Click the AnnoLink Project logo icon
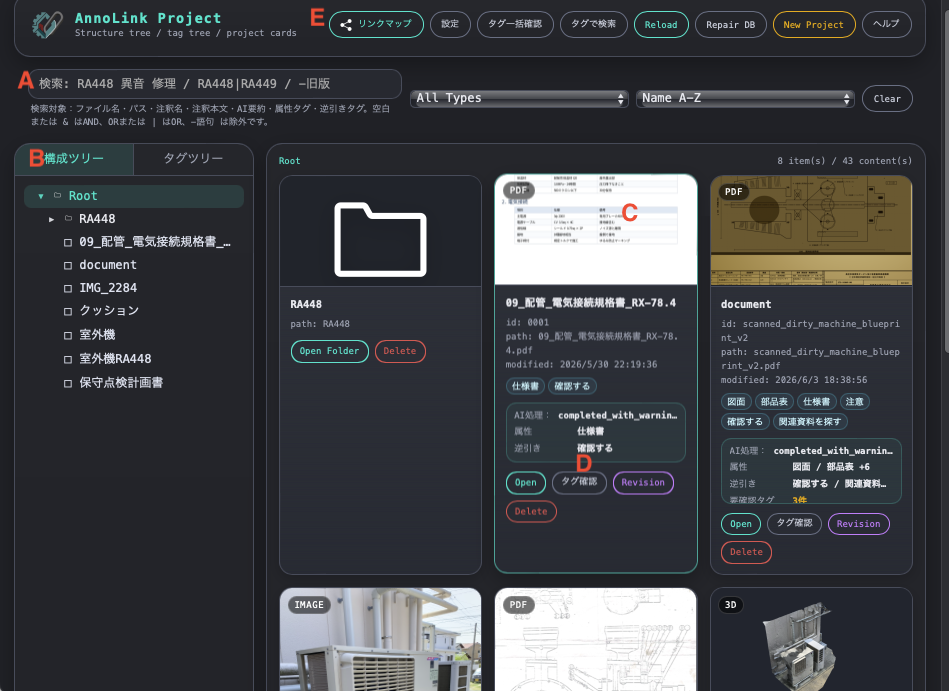Screen dimensions: 949x691 click(47, 24)
